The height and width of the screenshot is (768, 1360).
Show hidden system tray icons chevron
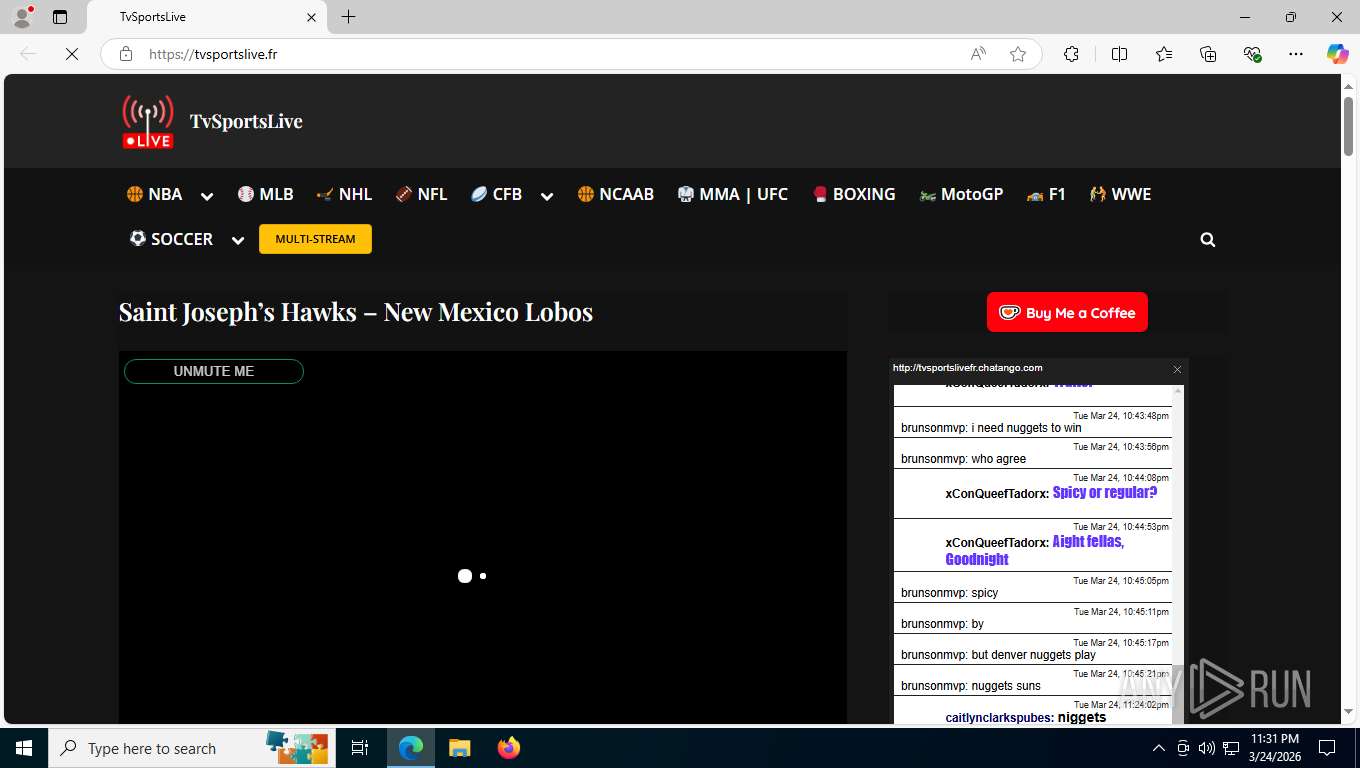(x=1159, y=748)
